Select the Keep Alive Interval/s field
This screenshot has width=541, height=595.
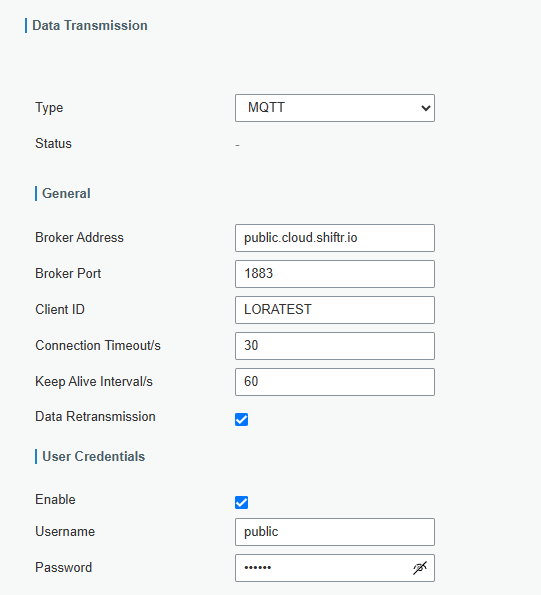tap(335, 382)
